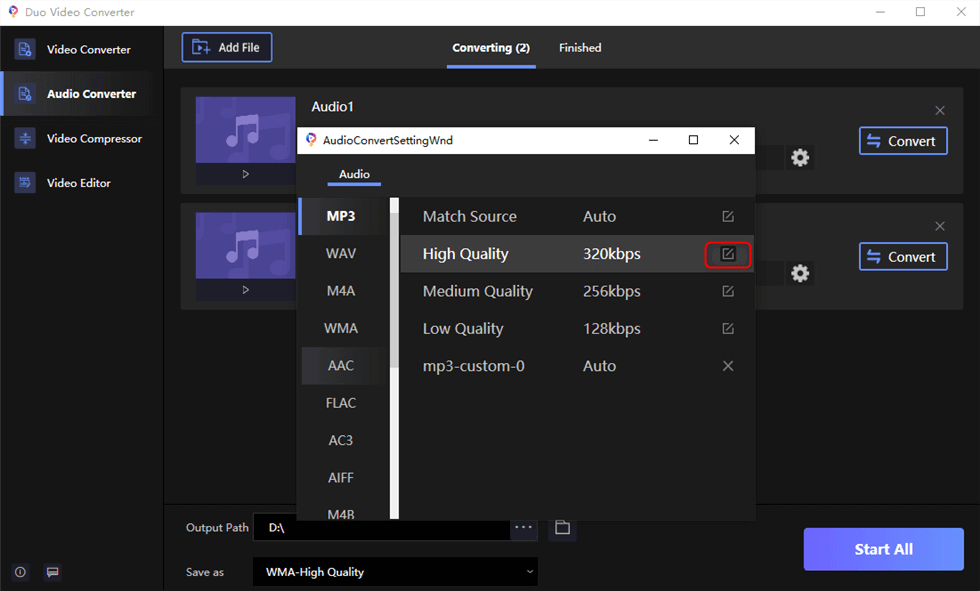Image resolution: width=980 pixels, height=591 pixels.
Task: Open settings gear for second audio item
Action: [800, 273]
